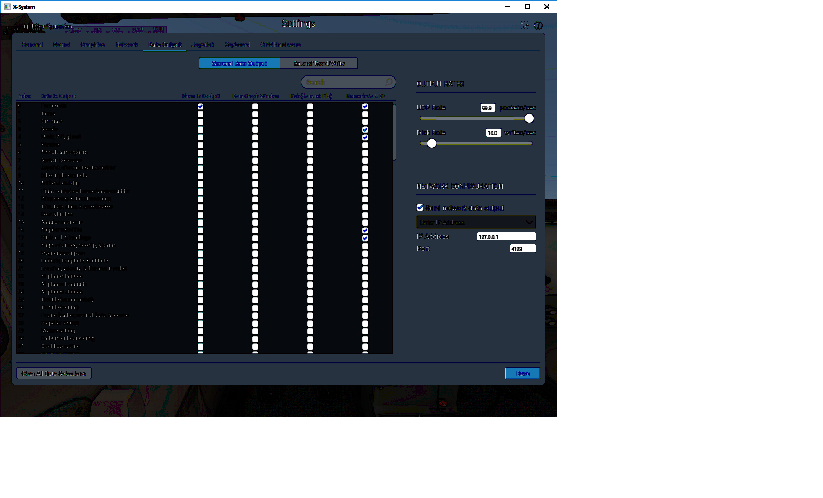This screenshot has width=823, height=498.
Task: Minimize the X-System window
Action: tap(507, 7)
